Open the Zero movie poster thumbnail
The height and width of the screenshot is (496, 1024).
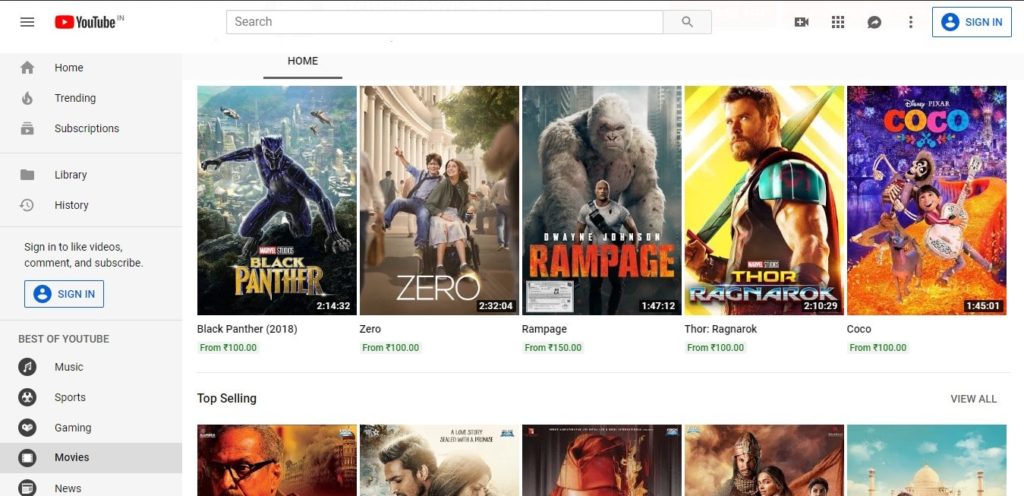click(440, 200)
